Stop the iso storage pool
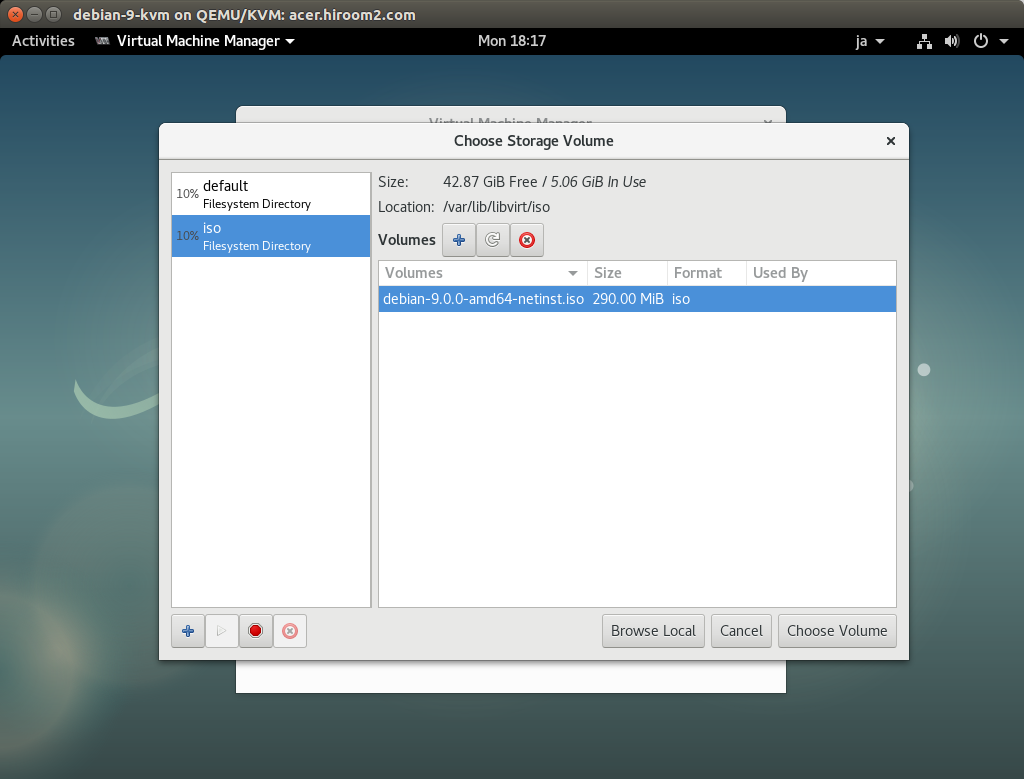Image resolution: width=1024 pixels, height=779 pixels. (256, 631)
